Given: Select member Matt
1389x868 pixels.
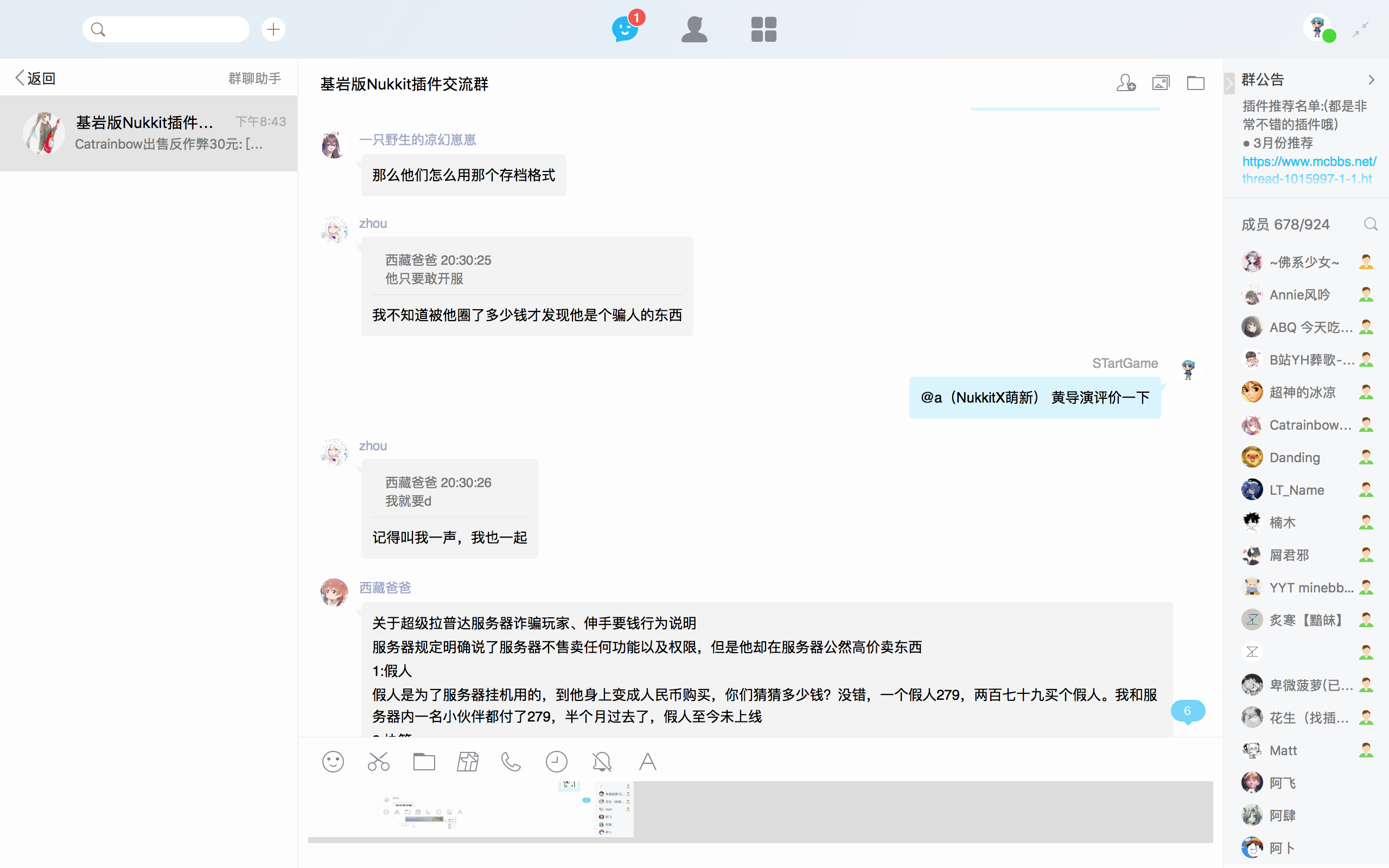Looking at the screenshot, I should (1308, 750).
